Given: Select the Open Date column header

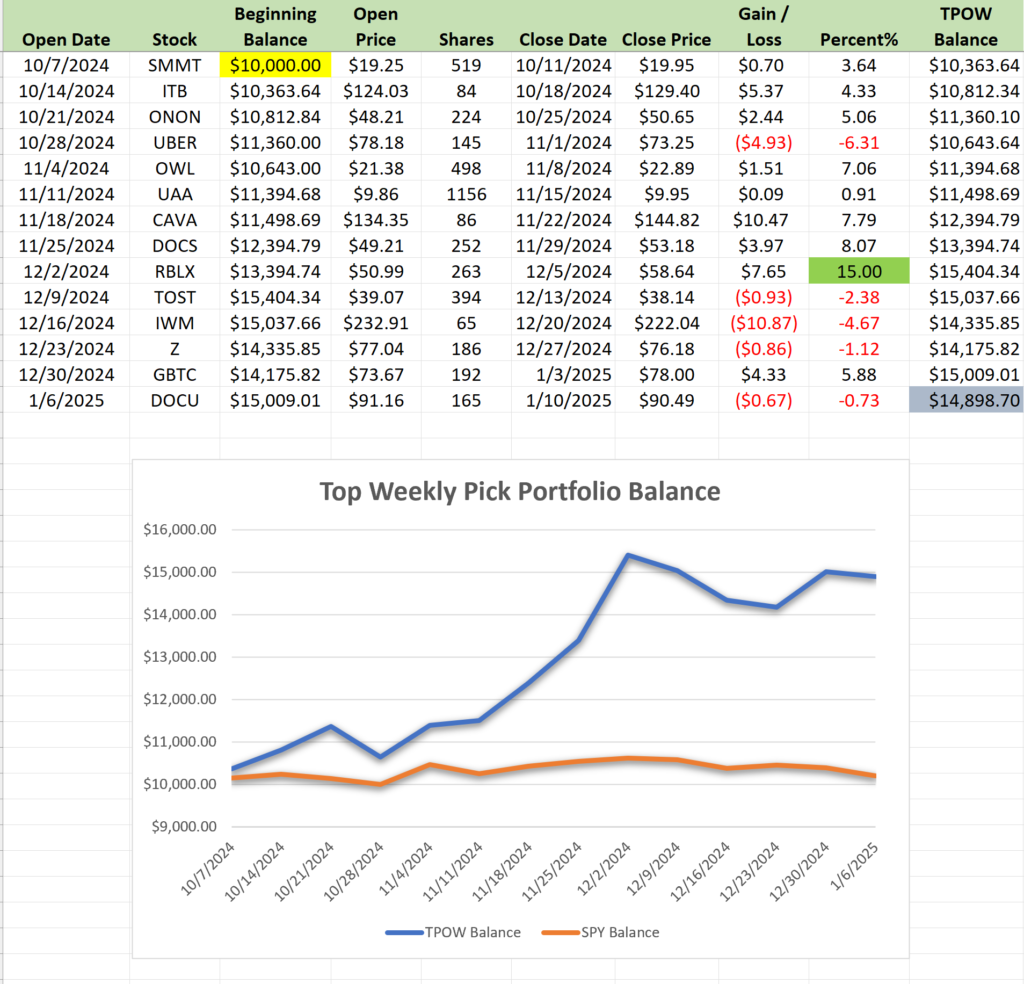Looking at the screenshot, I should click(x=66, y=40).
